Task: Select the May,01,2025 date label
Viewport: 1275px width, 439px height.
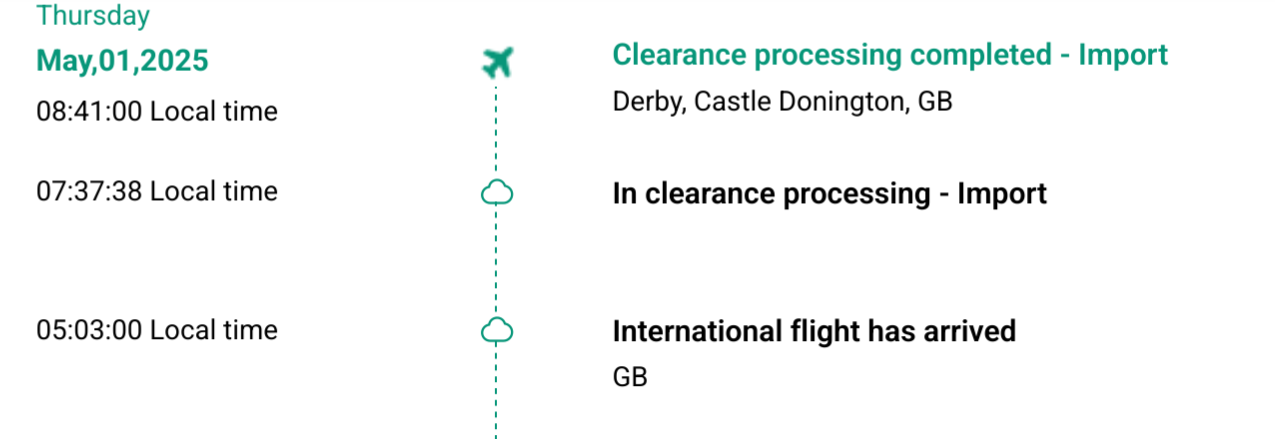Action: [123, 61]
